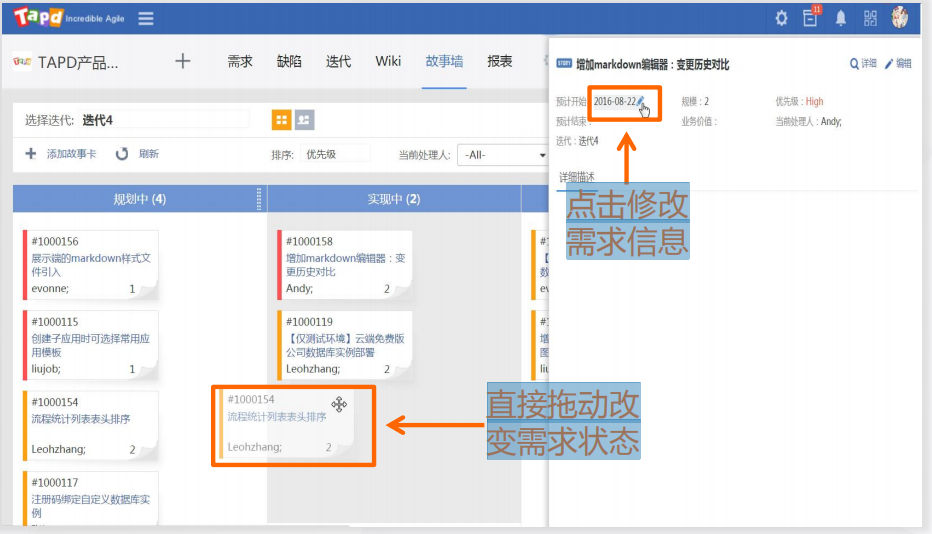Click 实现中 (2) column header
Image resolution: width=932 pixels, height=534 pixels.
393,199
